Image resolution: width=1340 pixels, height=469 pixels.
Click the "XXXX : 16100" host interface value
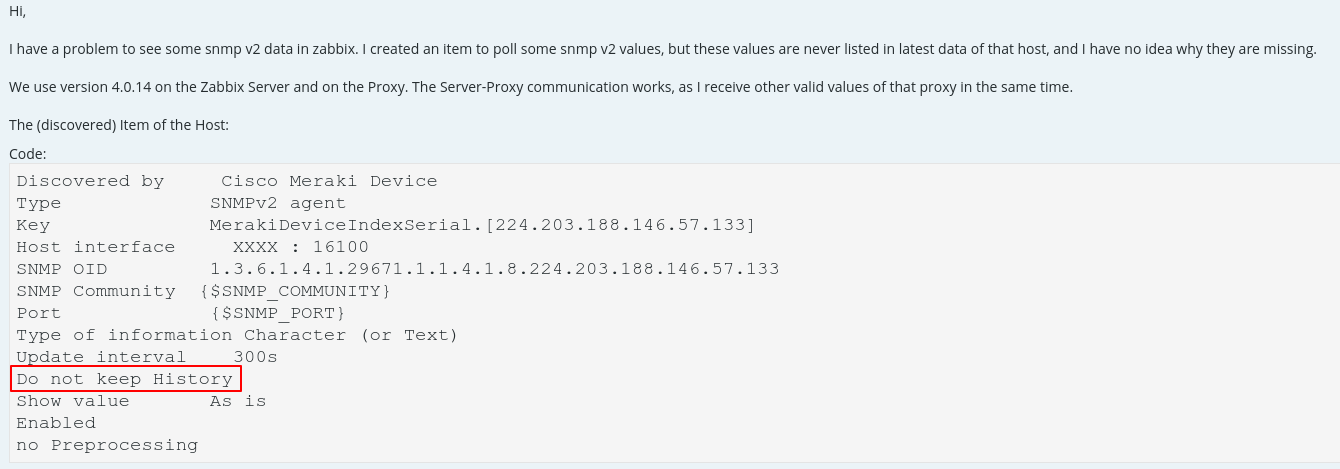pos(300,247)
